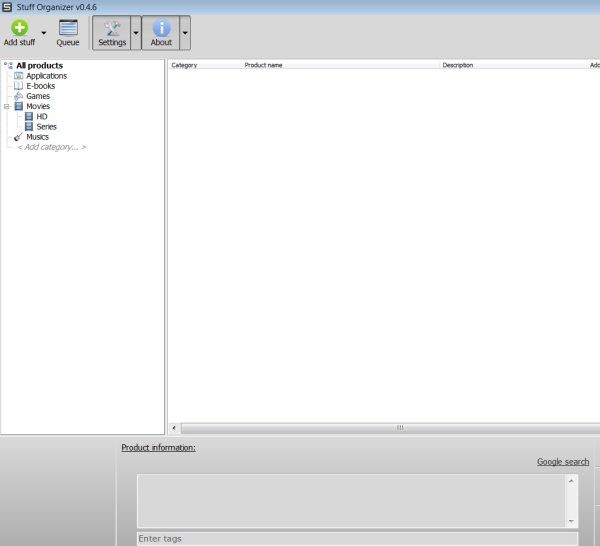Image resolution: width=600 pixels, height=546 pixels.
Task: Select the E-books category icon
Action: [x=18, y=86]
